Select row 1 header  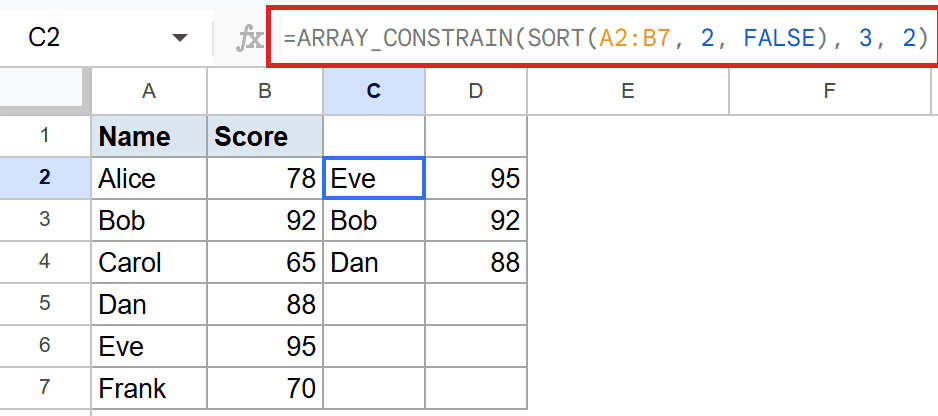pos(45,136)
